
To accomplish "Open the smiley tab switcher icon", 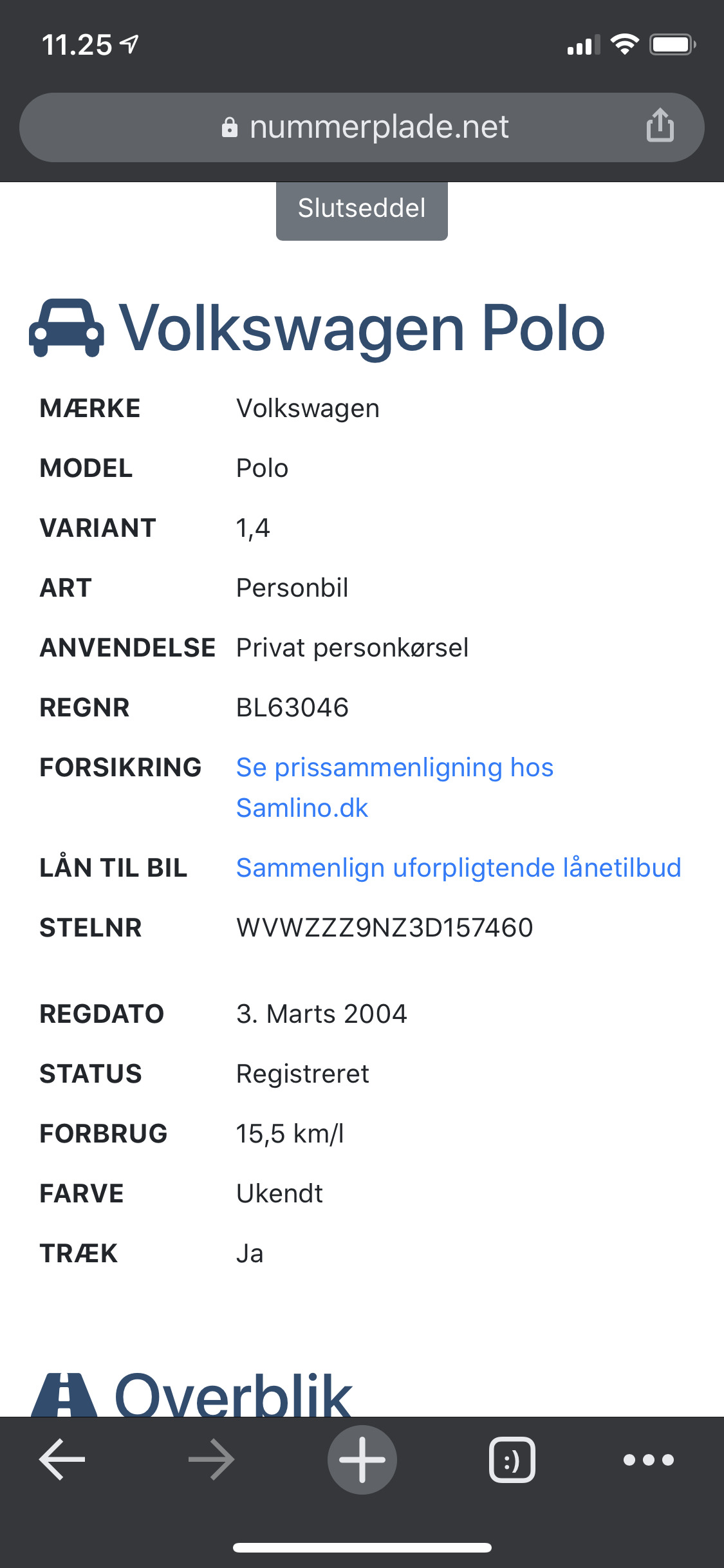I will (x=512, y=1459).
